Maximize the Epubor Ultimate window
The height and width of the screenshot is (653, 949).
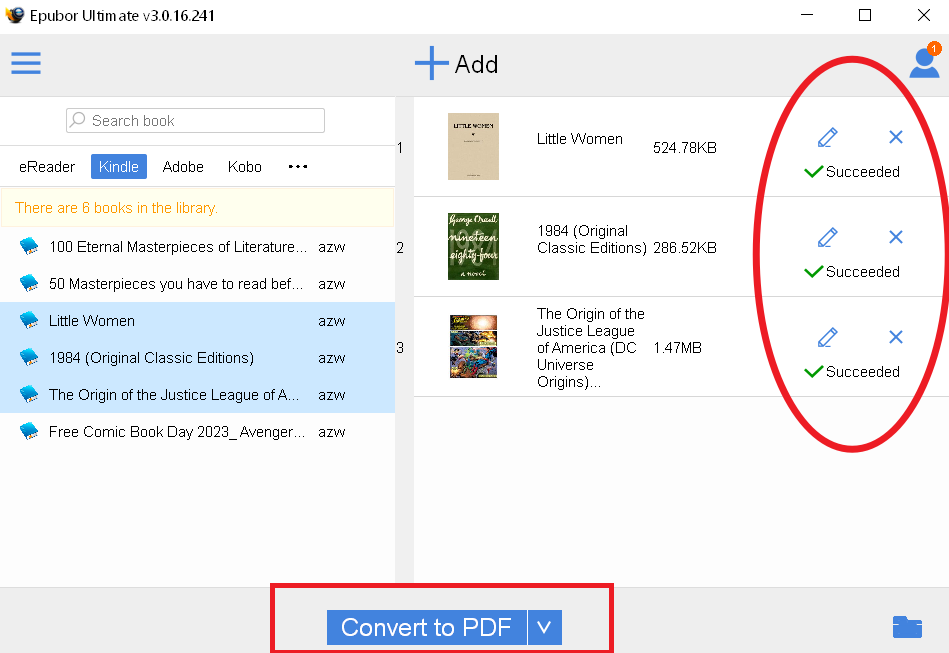(x=865, y=15)
